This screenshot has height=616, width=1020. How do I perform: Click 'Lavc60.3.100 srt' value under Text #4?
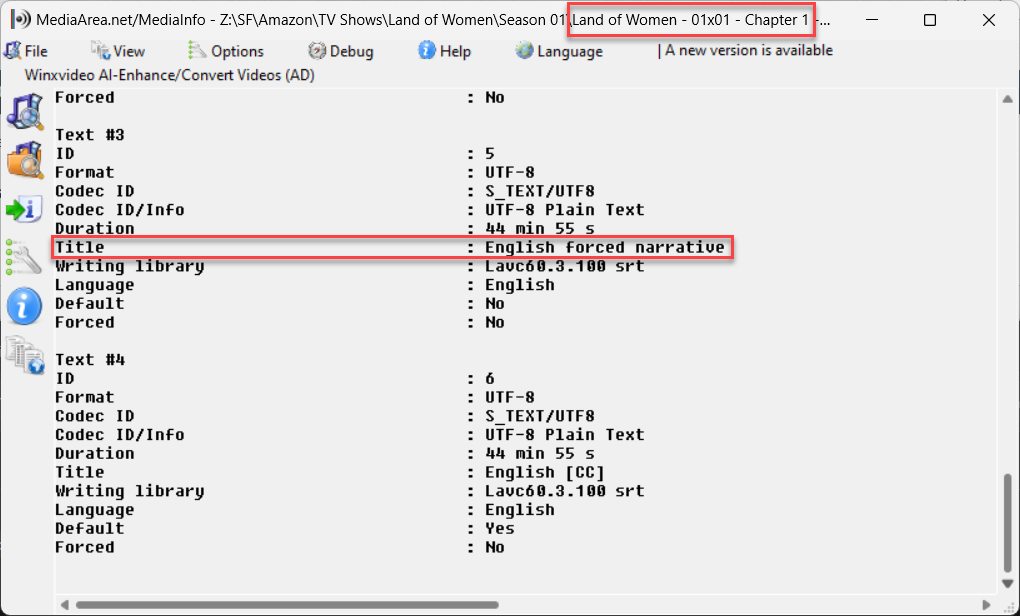[x=565, y=491]
